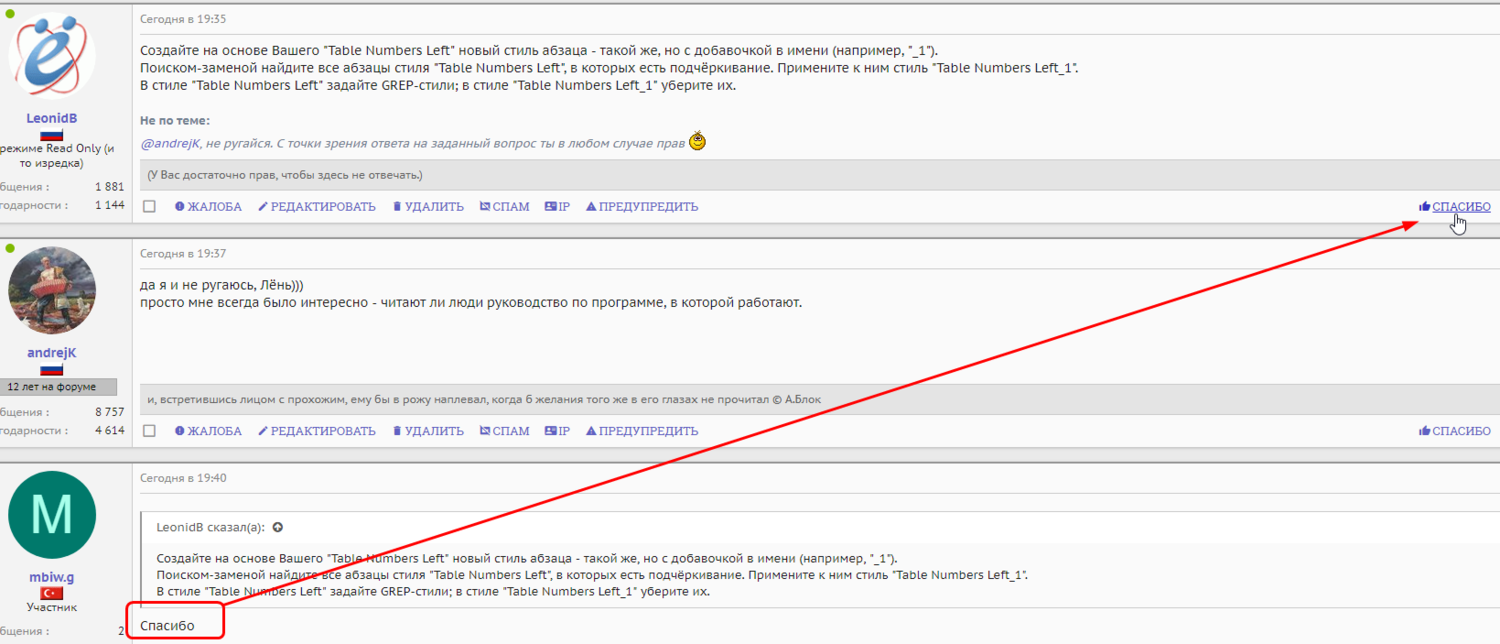1500x644 pixels.
Task: Click timestamp Сегодня в 19:37
Action: pyautogui.click(x=183, y=254)
